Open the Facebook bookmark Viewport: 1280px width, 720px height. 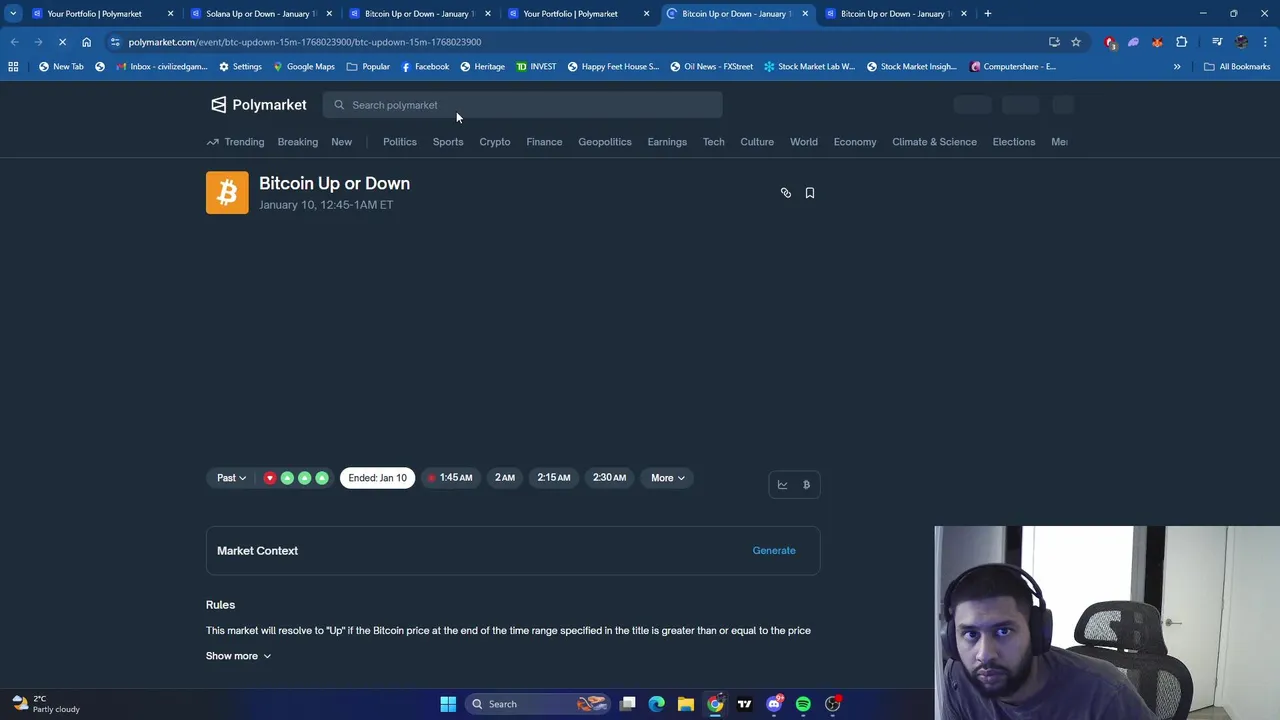pos(425,67)
